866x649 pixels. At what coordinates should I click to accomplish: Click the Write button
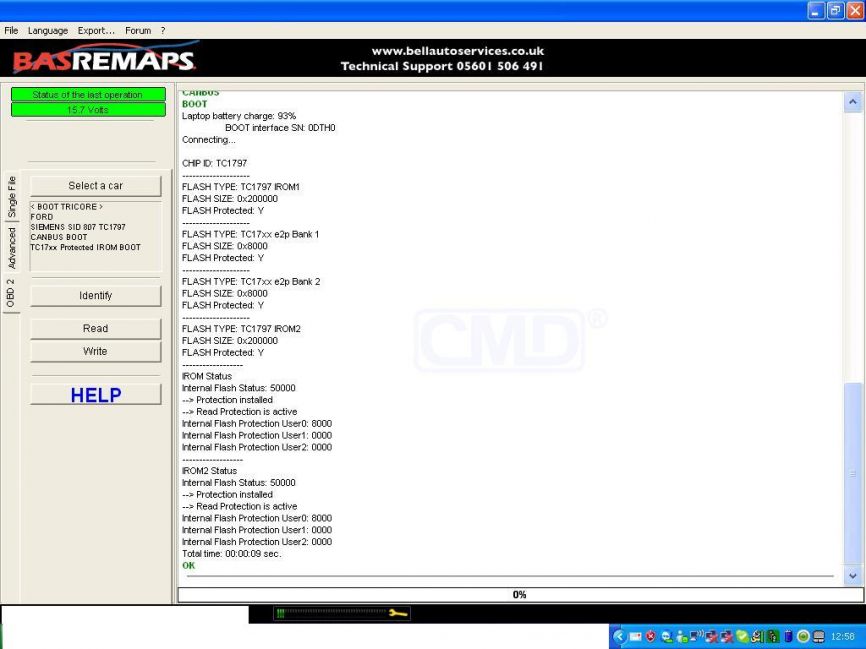(96, 351)
